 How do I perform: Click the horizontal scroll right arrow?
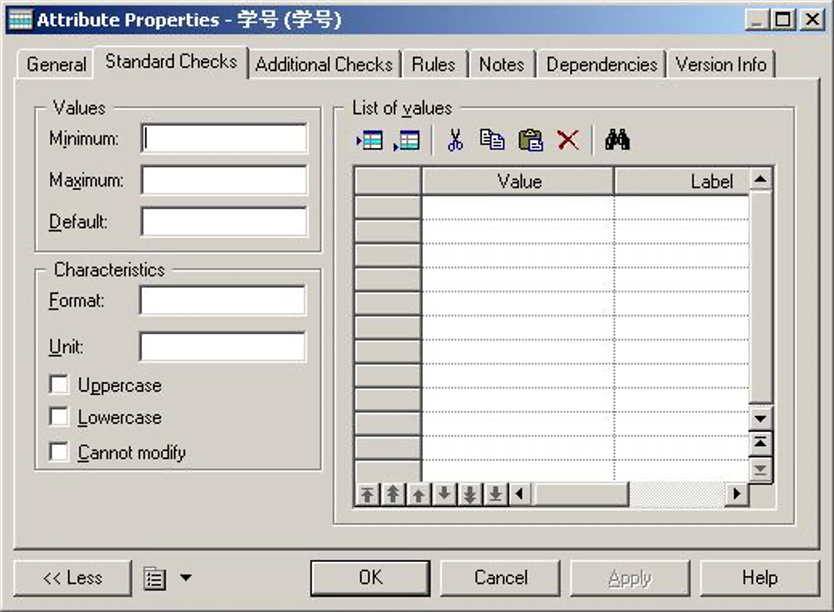coord(737,494)
